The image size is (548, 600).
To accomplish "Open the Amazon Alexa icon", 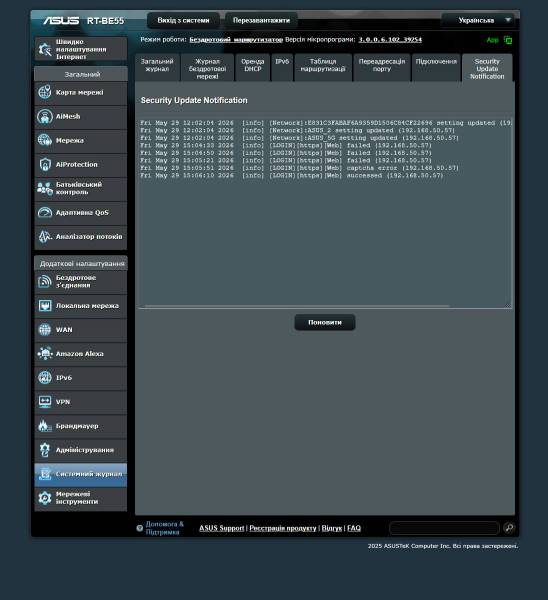I will (x=44, y=354).
